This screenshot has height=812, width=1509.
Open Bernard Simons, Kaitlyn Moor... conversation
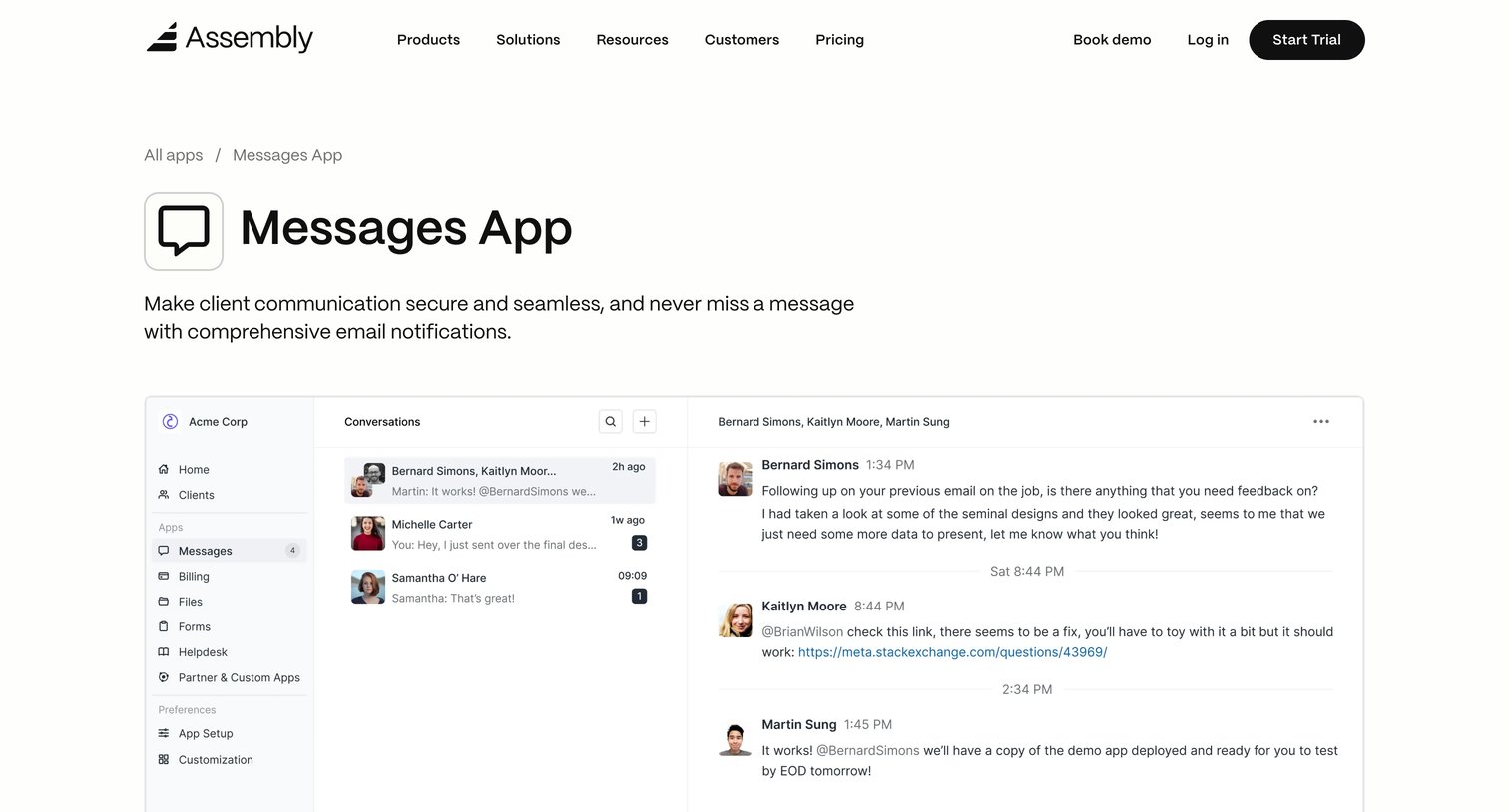500,481
